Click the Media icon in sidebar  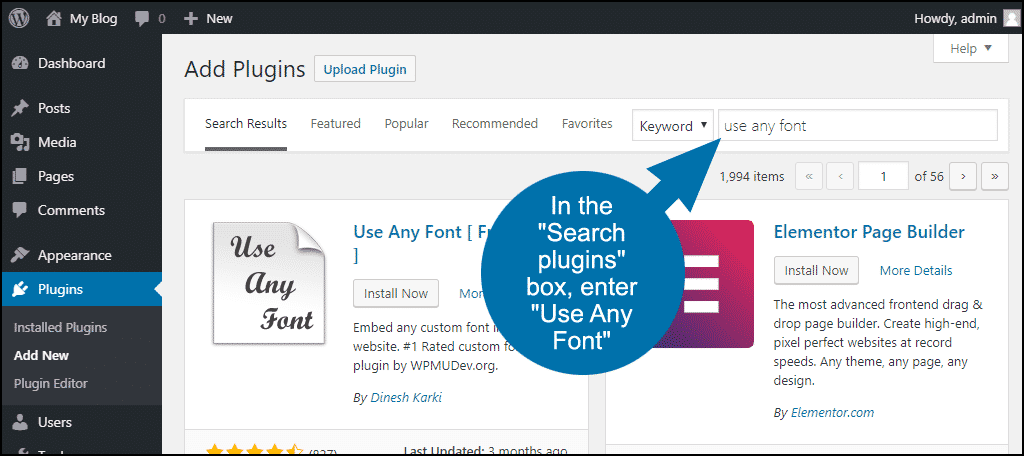[x=20, y=142]
